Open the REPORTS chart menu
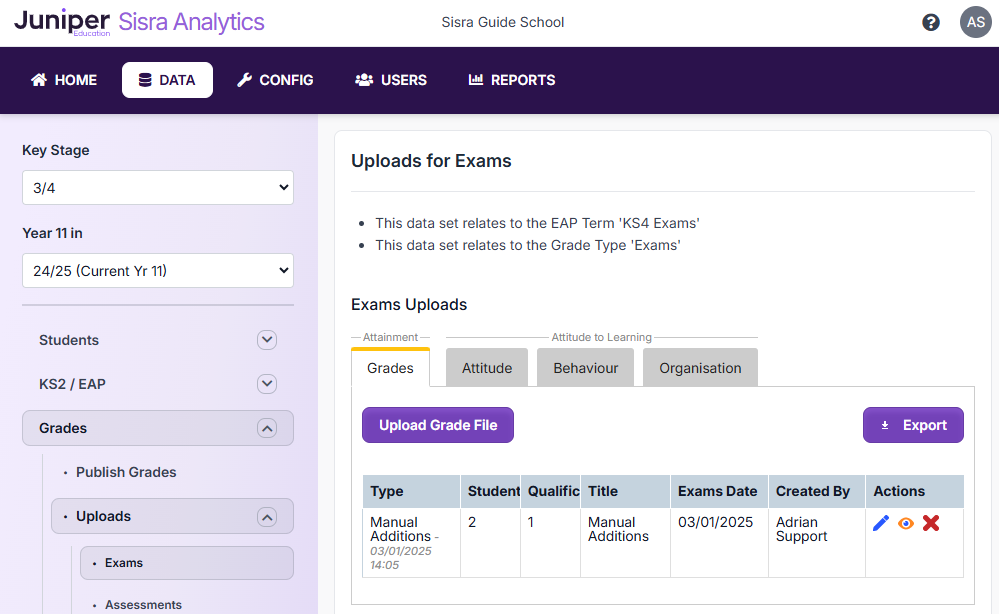This screenshot has width=999, height=614. coord(512,80)
